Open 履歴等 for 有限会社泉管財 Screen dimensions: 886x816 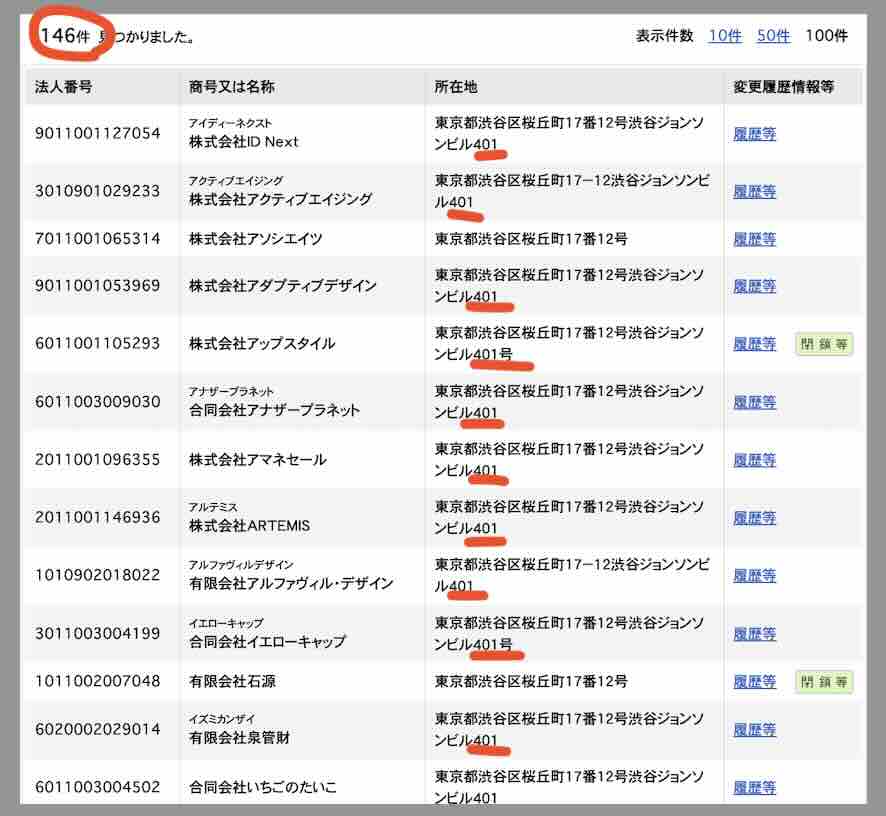tap(753, 729)
